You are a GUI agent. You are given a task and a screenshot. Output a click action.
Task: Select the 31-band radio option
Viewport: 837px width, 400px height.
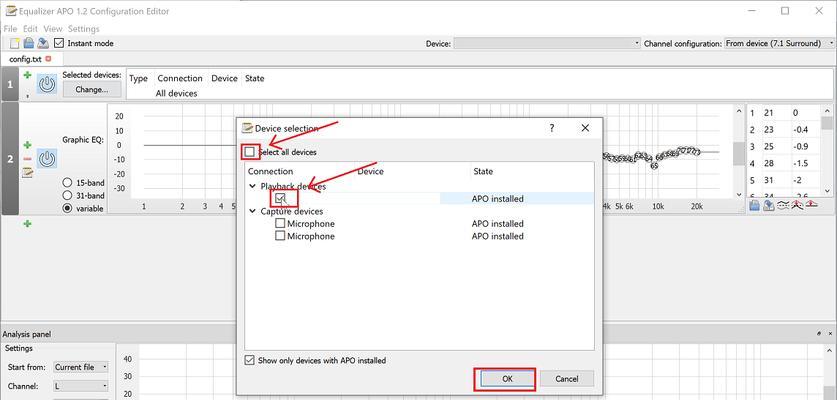pyautogui.click(x=67, y=195)
